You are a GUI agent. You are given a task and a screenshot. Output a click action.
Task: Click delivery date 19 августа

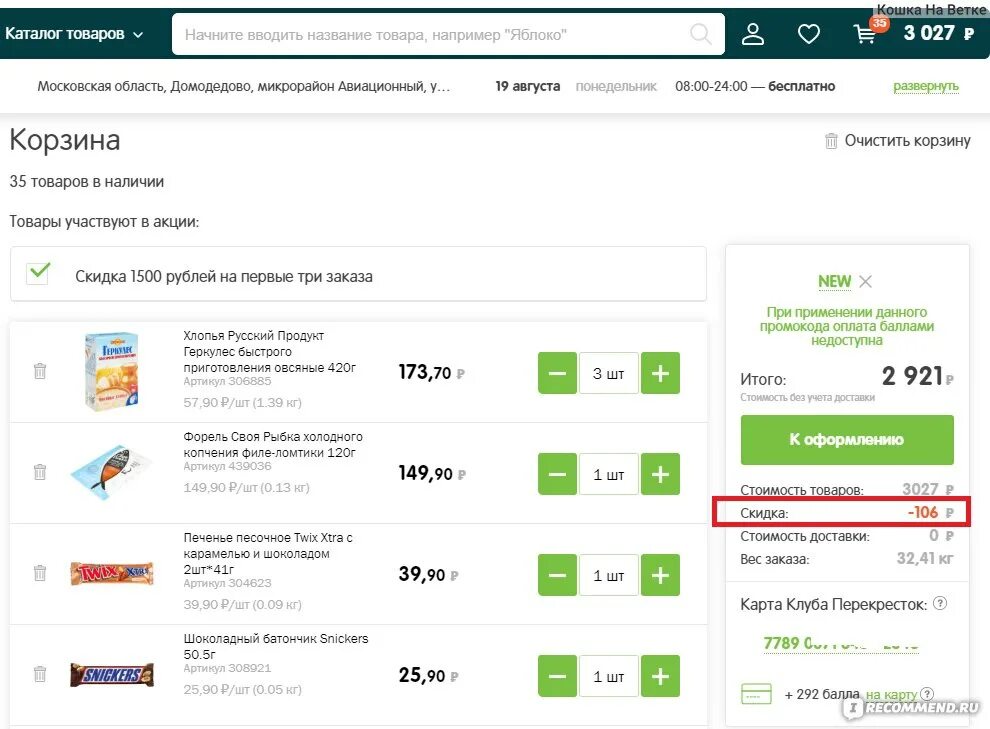point(527,86)
